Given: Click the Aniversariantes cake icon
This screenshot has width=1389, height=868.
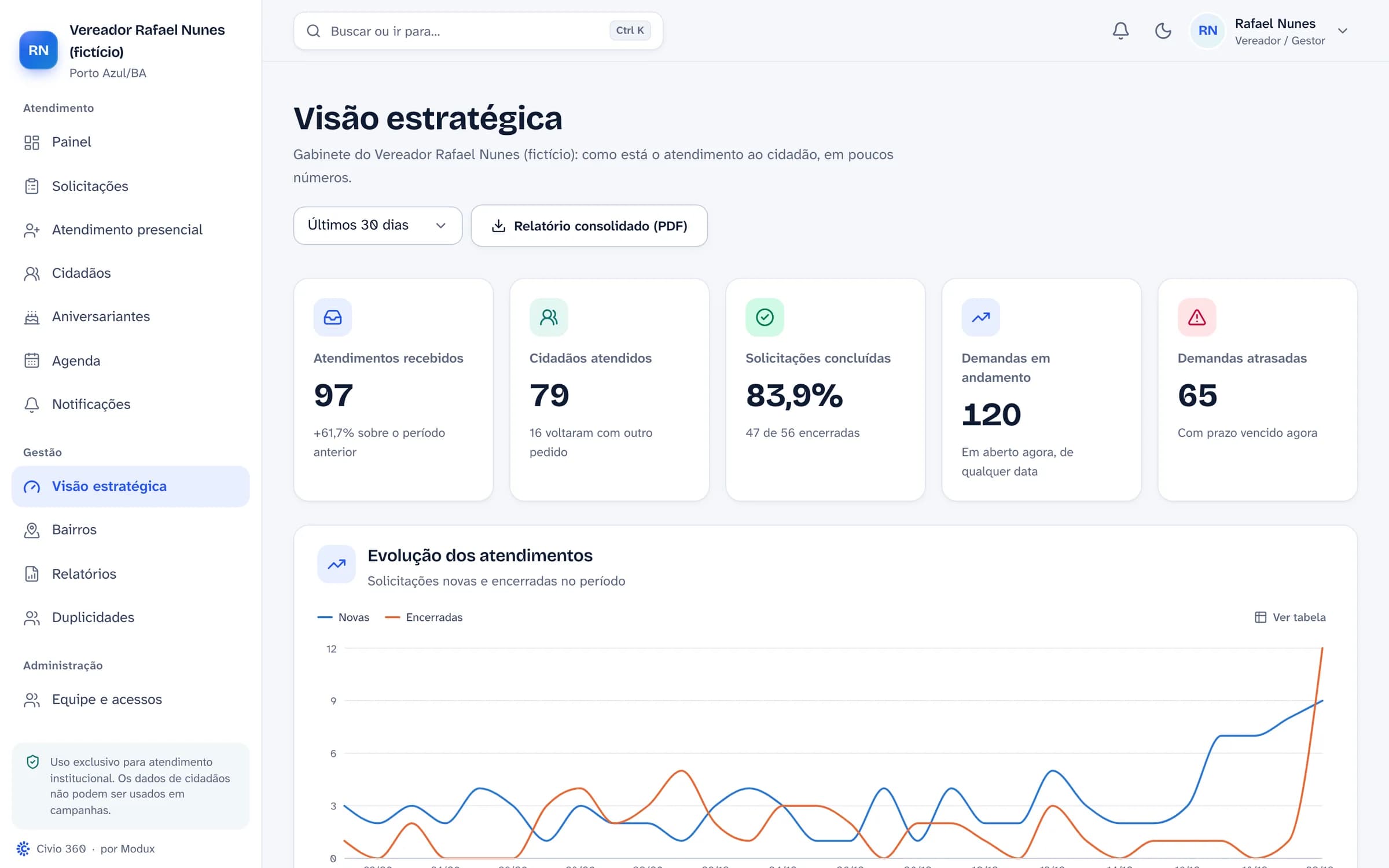Looking at the screenshot, I should click(32, 317).
